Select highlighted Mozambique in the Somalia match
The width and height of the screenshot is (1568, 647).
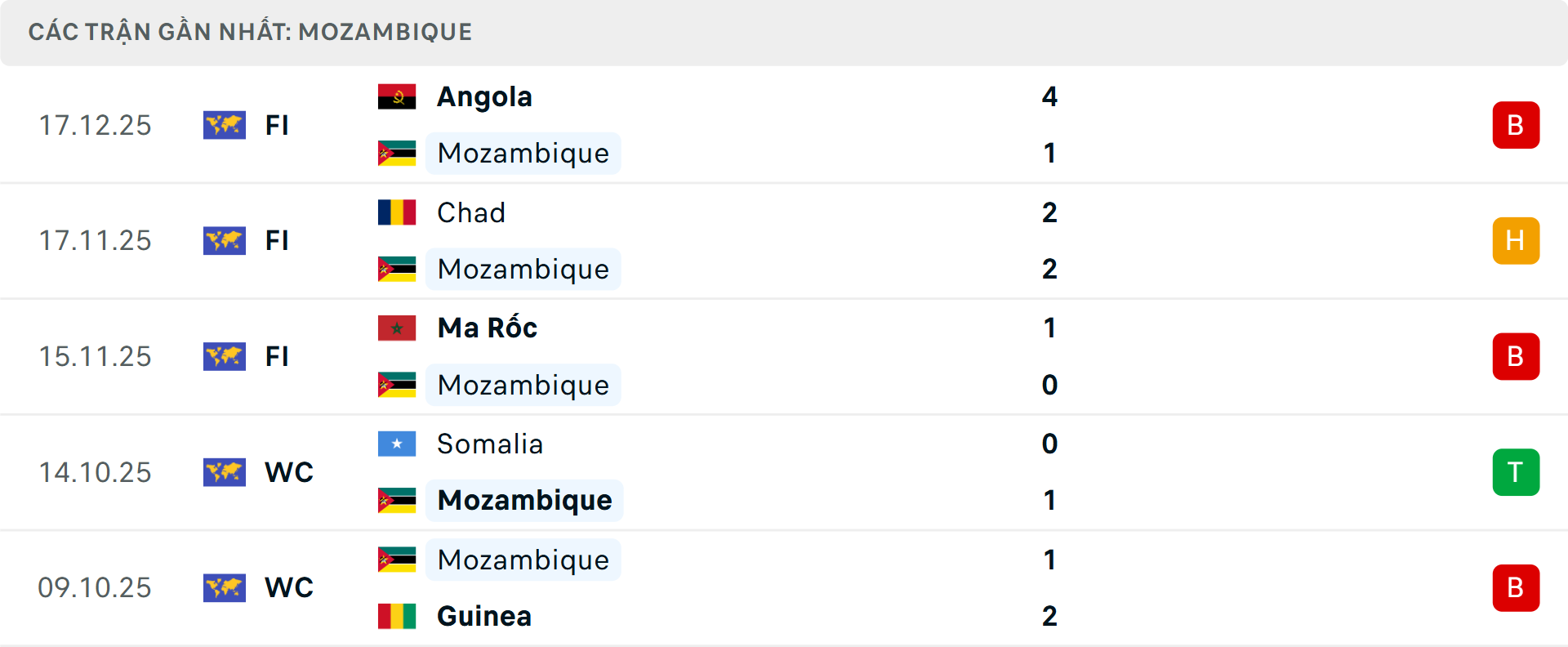[524, 501]
